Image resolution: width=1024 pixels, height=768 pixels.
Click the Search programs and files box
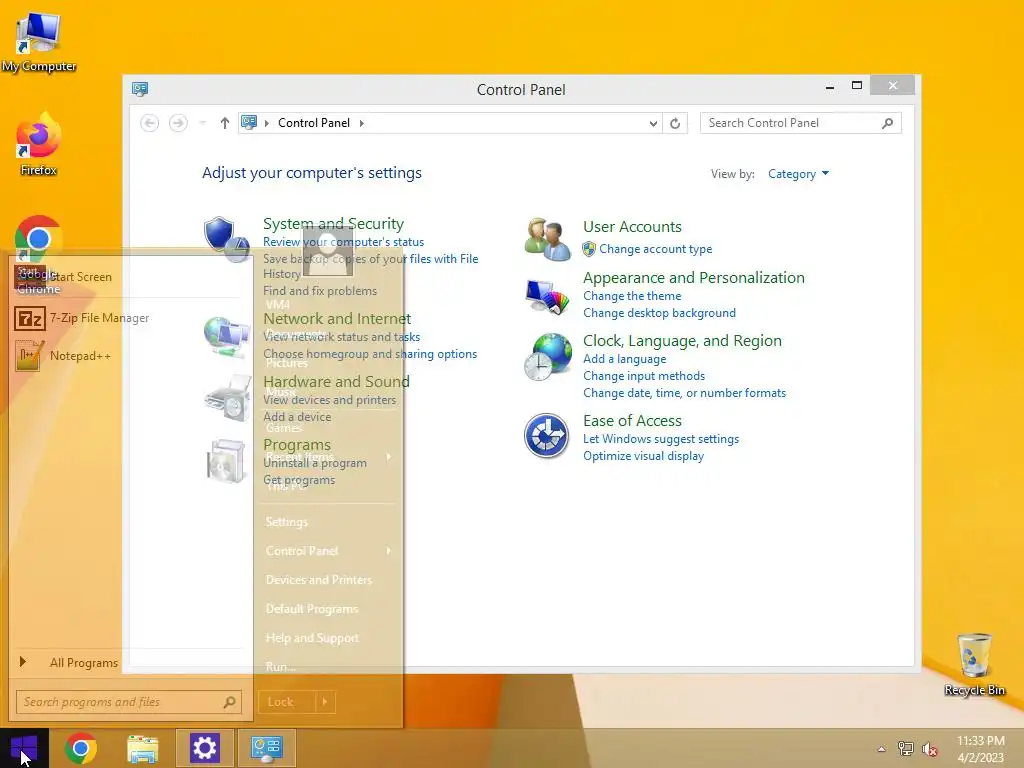click(x=129, y=702)
